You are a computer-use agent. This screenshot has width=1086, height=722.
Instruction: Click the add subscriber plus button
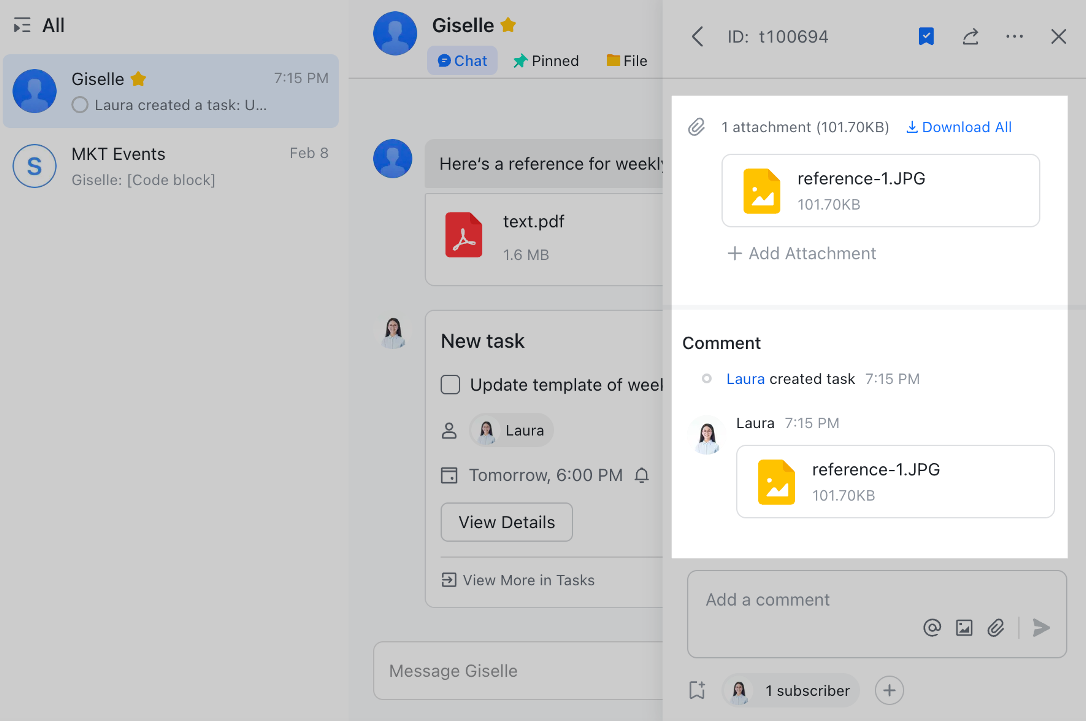point(889,690)
